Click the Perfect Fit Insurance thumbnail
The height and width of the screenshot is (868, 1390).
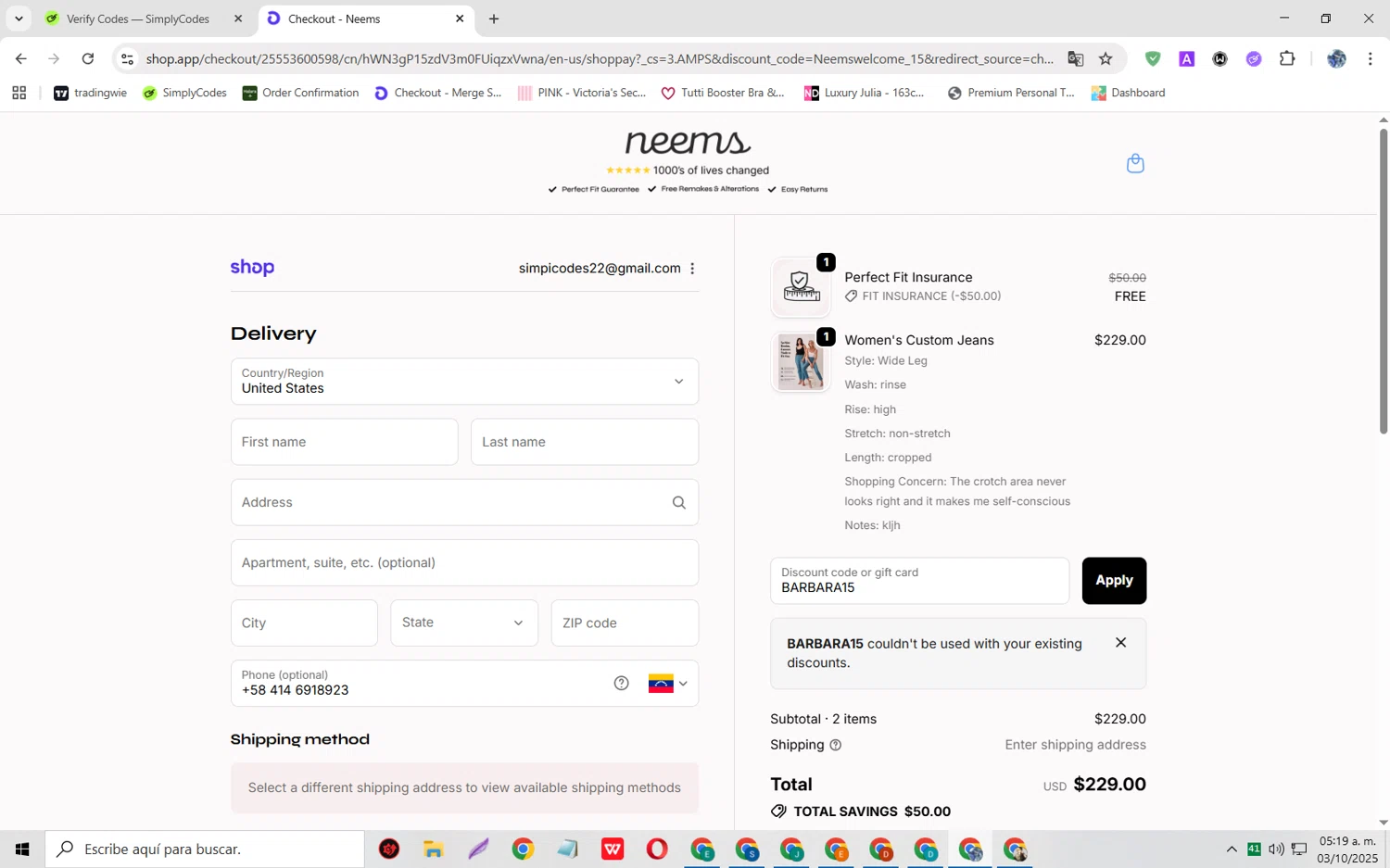click(801, 287)
